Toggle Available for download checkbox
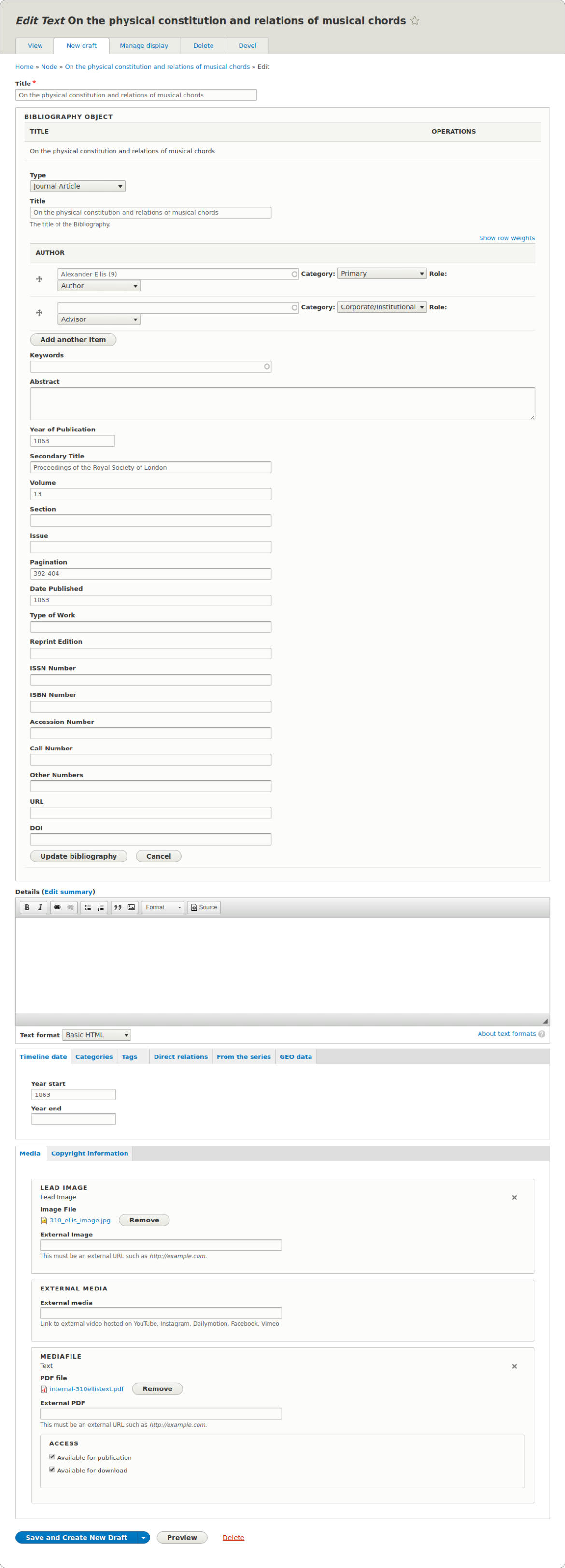This screenshot has width=565, height=1568. coord(52,1470)
